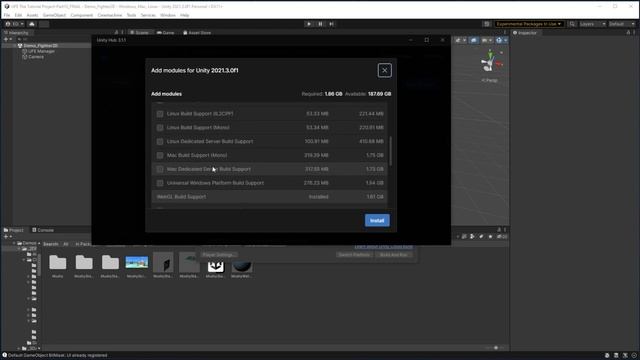Click the modules list scrollbar

pos(391,151)
